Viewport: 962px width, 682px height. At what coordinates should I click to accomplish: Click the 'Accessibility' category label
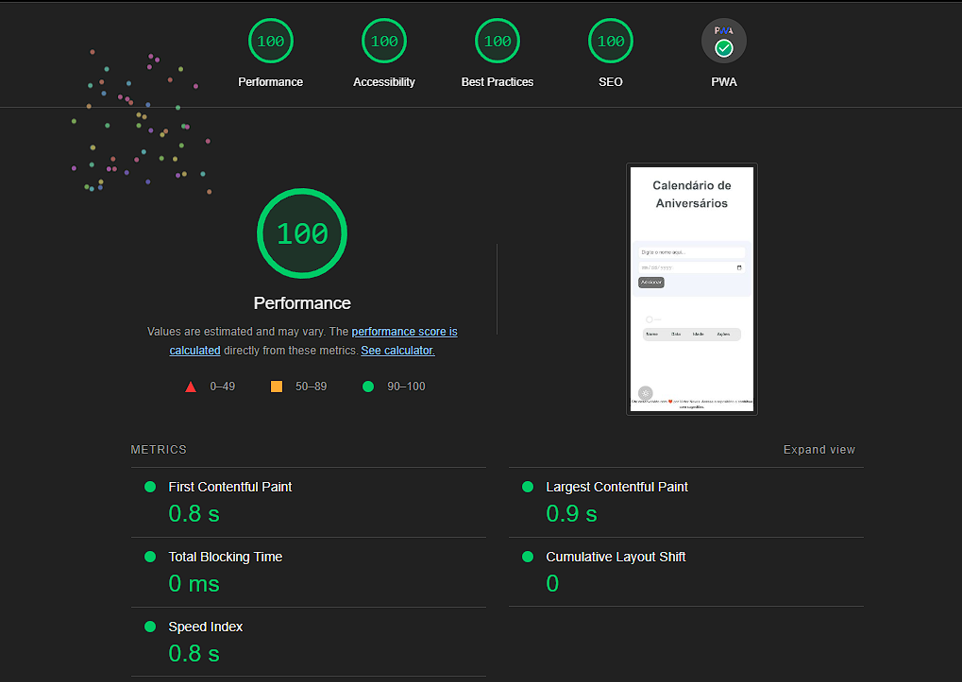(x=384, y=82)
